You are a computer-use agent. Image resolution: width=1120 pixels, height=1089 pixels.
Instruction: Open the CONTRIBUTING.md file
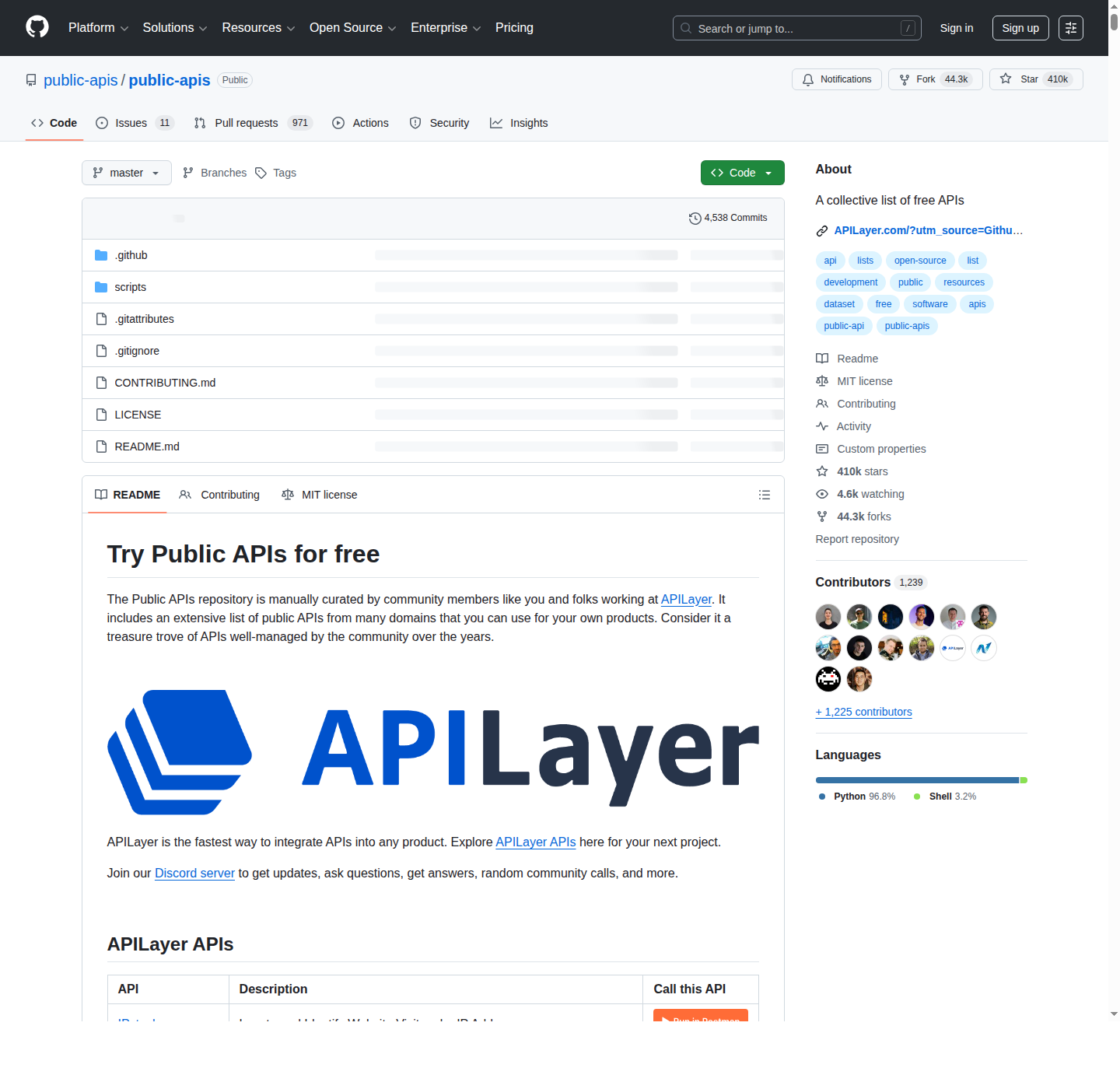click(165, 383)
